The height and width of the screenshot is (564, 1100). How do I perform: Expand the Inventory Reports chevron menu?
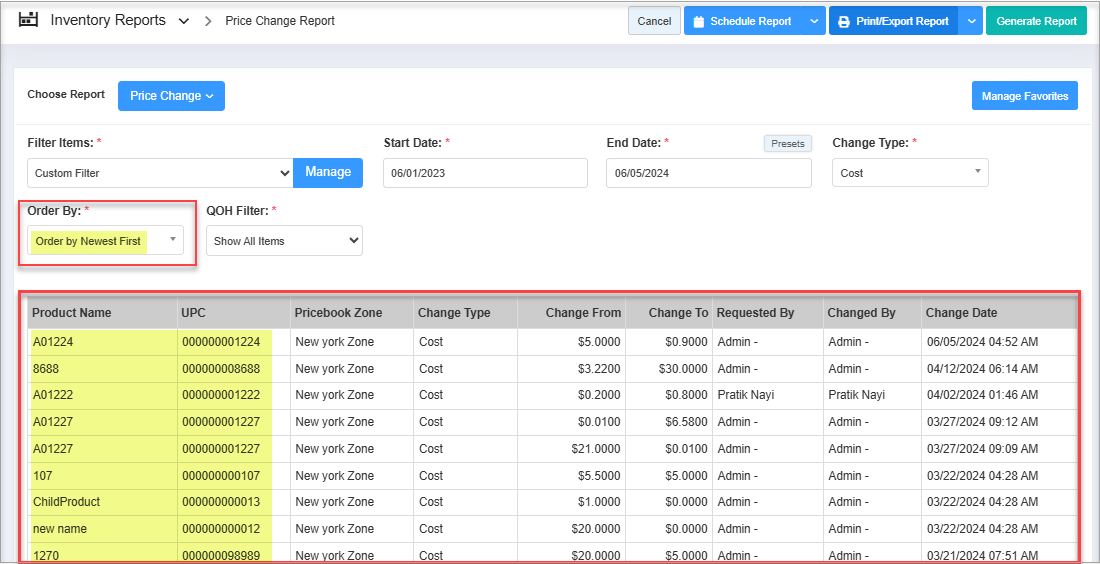[184, 21]
